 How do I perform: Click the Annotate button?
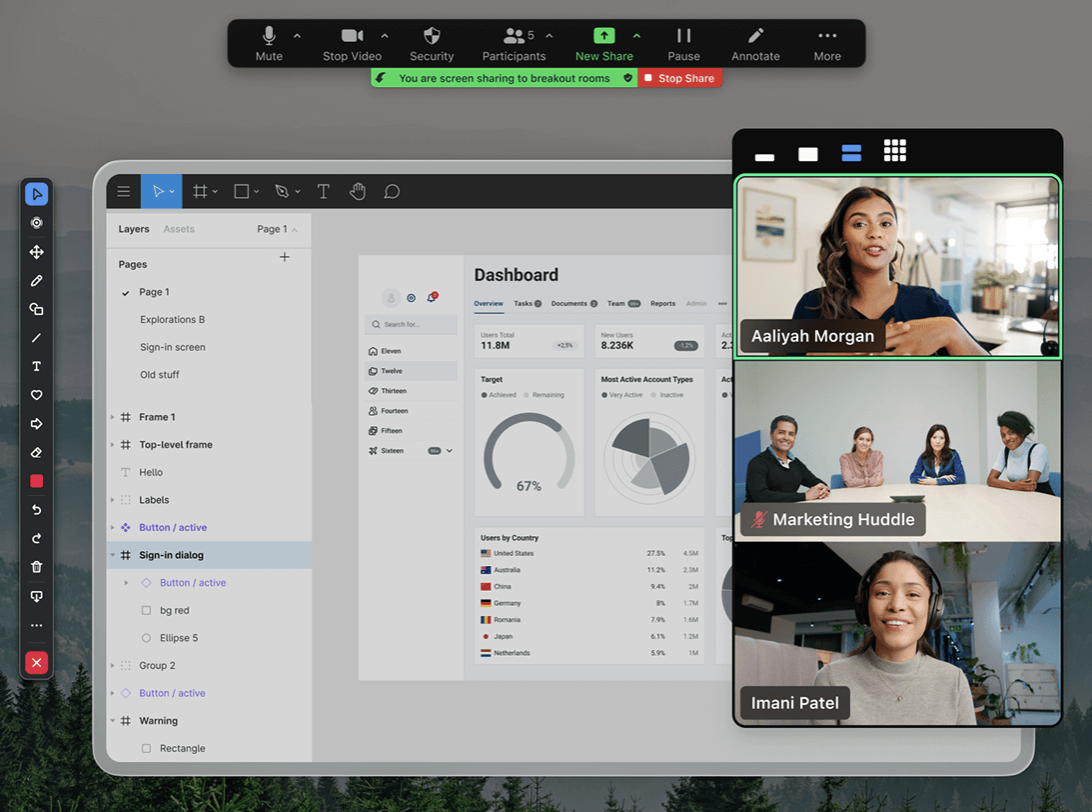(x=755, y=42)
